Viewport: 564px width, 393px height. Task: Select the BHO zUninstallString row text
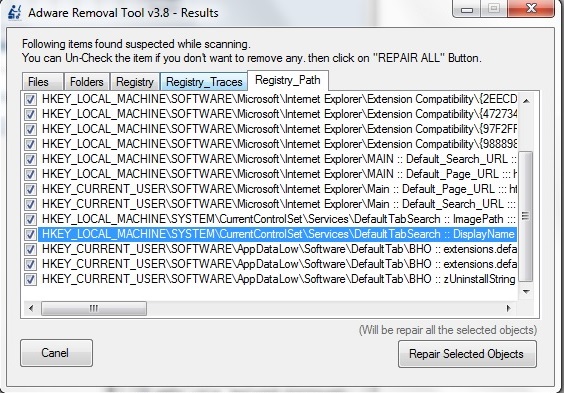(279, 279)
